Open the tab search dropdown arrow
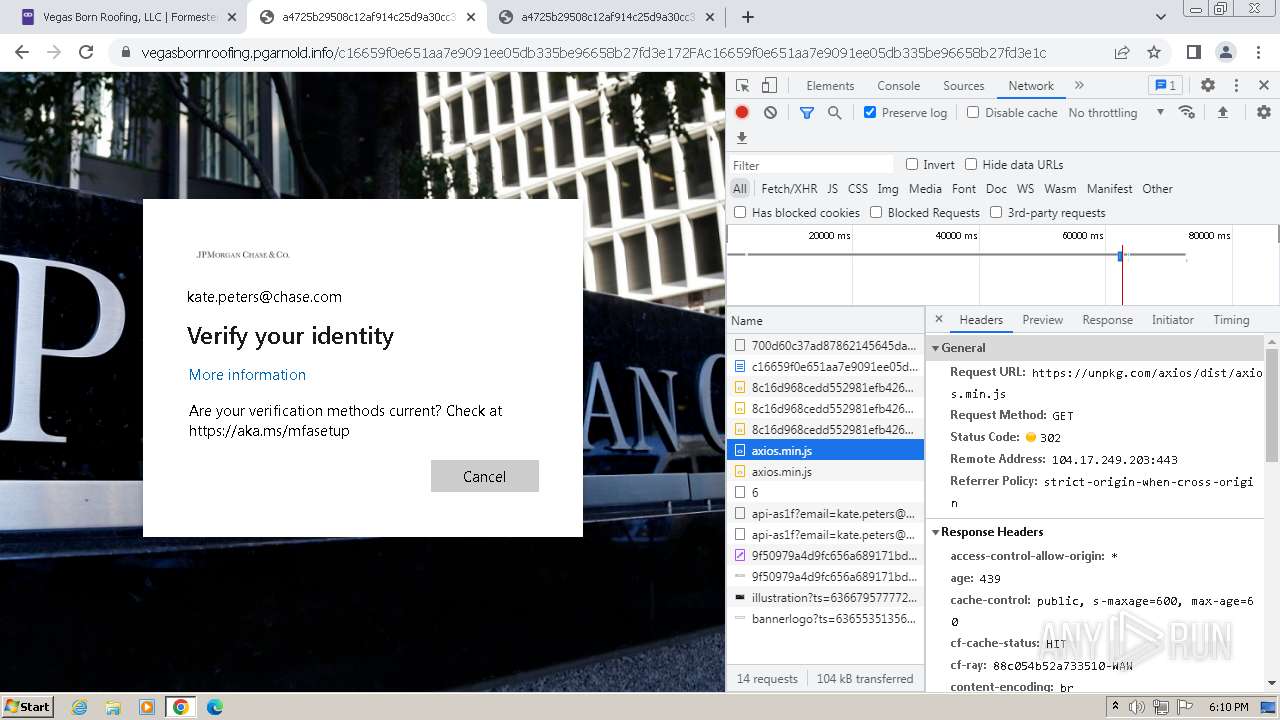 (1161, 17)
